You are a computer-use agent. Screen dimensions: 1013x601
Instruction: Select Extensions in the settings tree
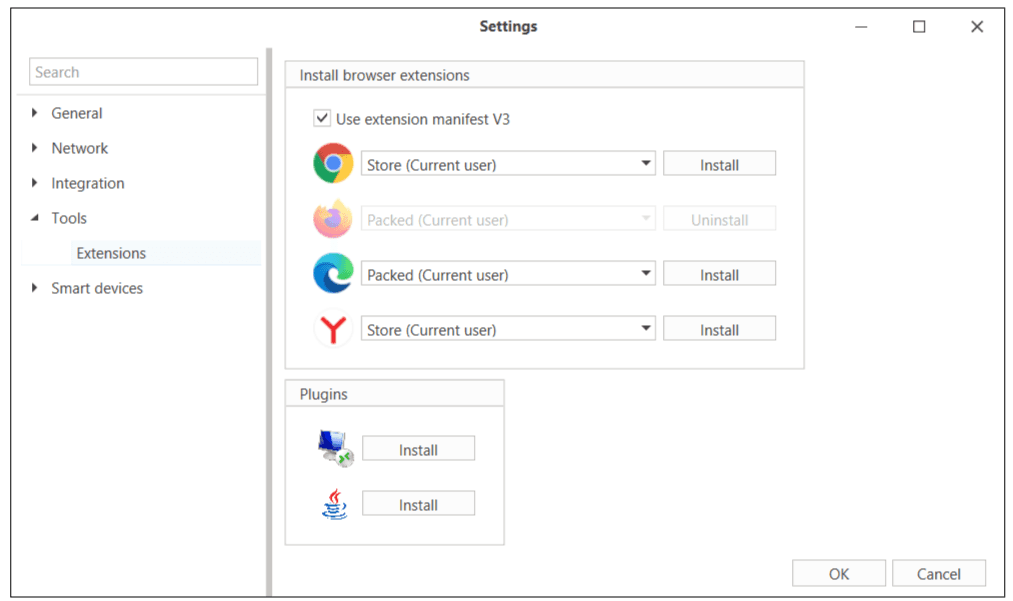111,253
